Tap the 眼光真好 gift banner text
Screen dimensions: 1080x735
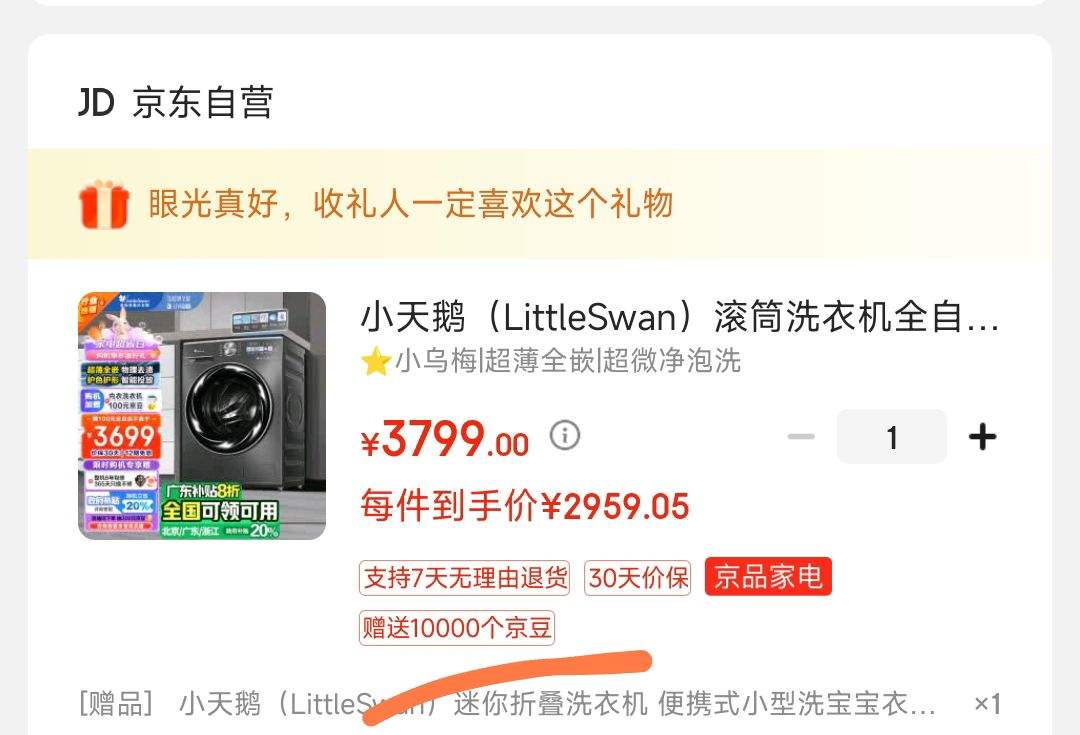point(411,203)
